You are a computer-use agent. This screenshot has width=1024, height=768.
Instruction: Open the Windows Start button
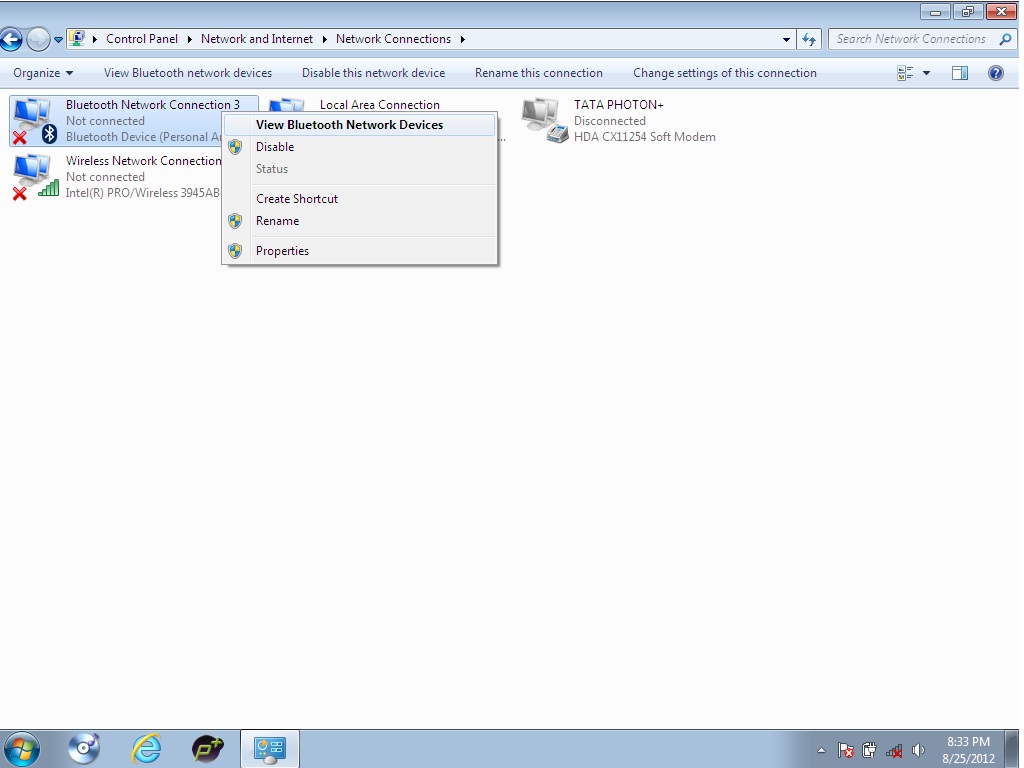tap(21, 748)
